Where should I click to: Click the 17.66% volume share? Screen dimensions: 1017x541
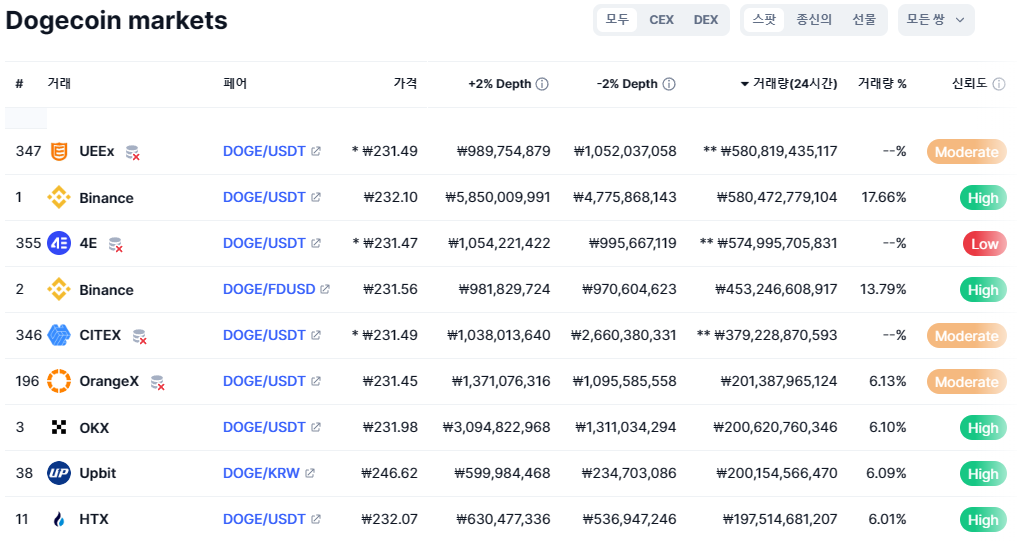[883, 197]
